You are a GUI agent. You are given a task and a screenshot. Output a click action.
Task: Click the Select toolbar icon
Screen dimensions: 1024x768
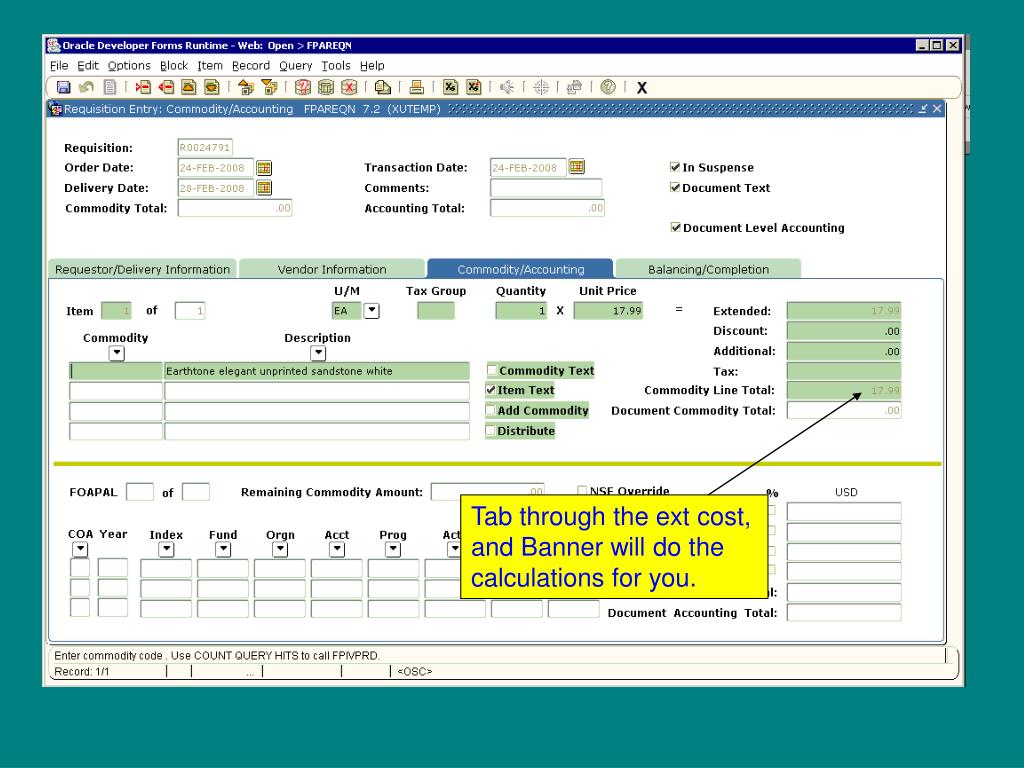tap(110, 87)
